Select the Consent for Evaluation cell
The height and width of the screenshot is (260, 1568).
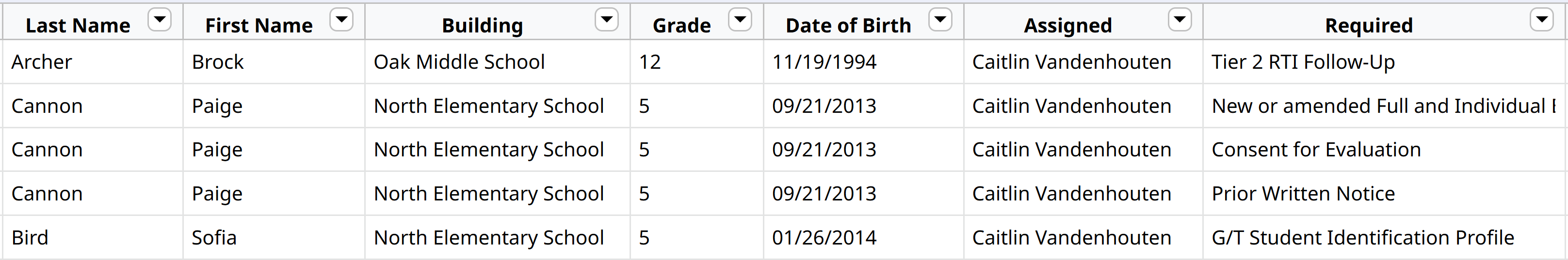point(1385,150)
